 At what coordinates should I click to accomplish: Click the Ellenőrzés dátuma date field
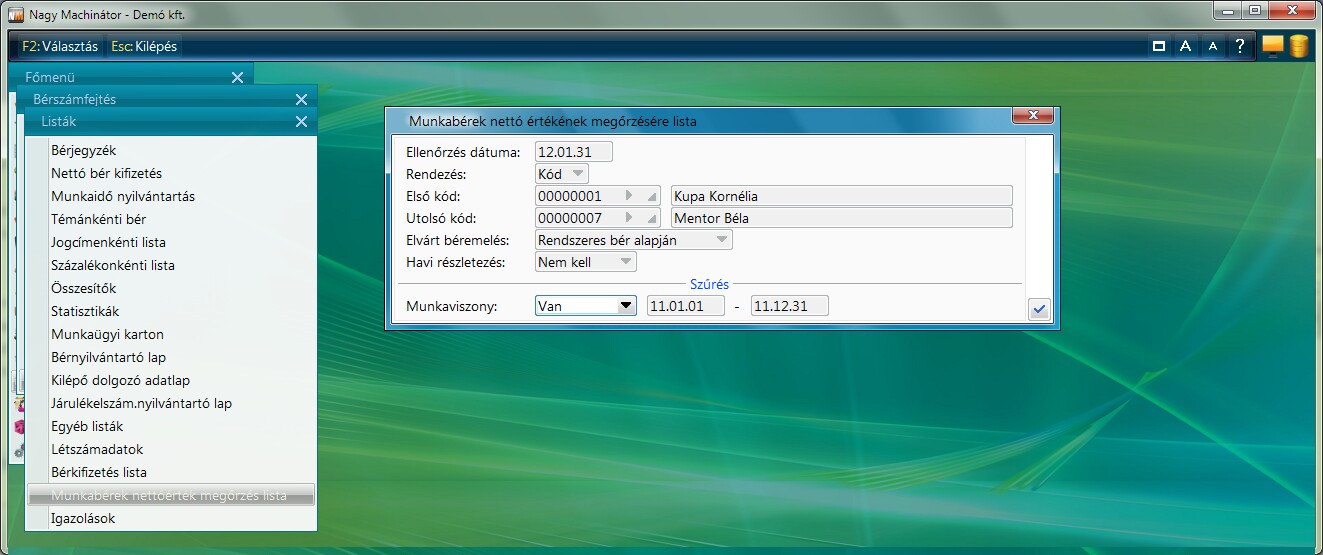573,152
